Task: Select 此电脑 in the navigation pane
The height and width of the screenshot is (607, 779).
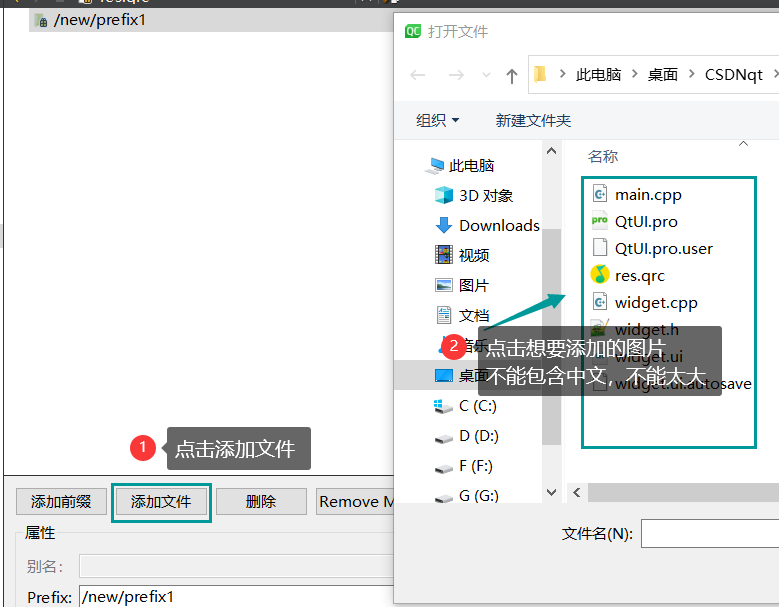Action: [x=471, y=165]
